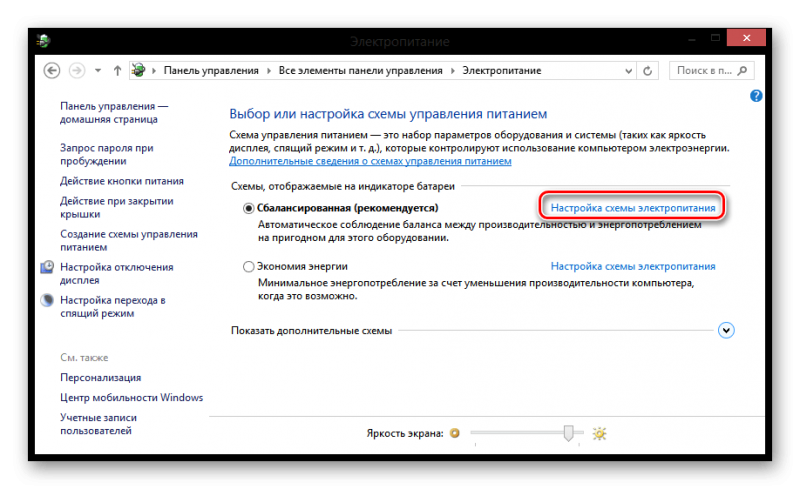Click the search field in Control Panel
Screen dimensions: 800x489
click(713, 71)
